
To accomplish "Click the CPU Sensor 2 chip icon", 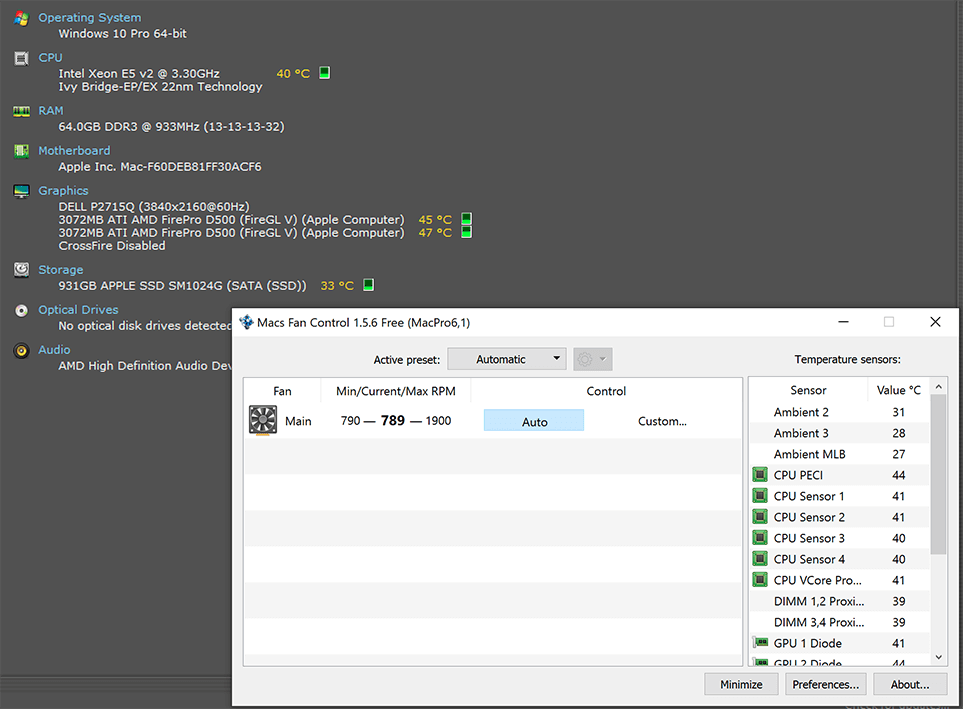I will coord(760,517).
